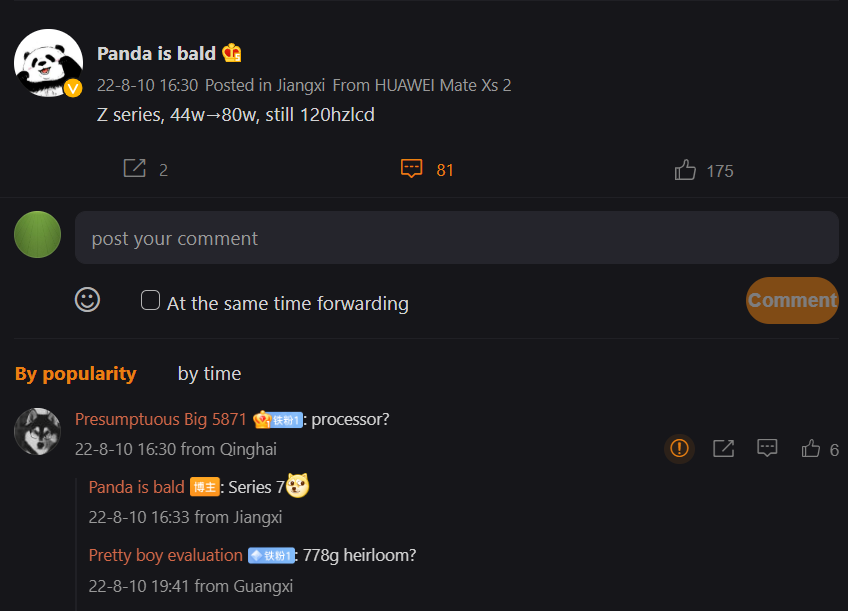View the panda profile avatar
848x611 pixels.
coord(47,62)
